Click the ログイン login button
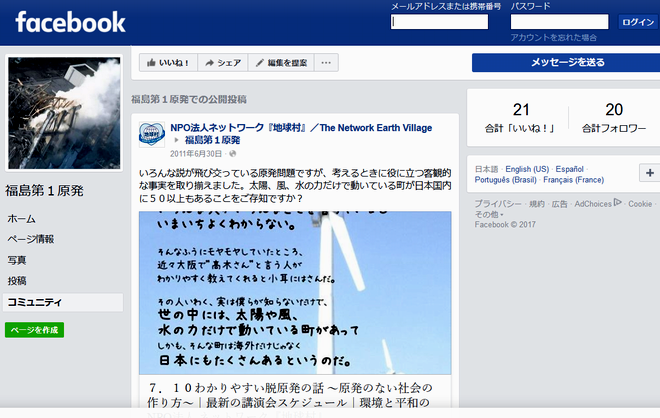 [x=638, y=22]
